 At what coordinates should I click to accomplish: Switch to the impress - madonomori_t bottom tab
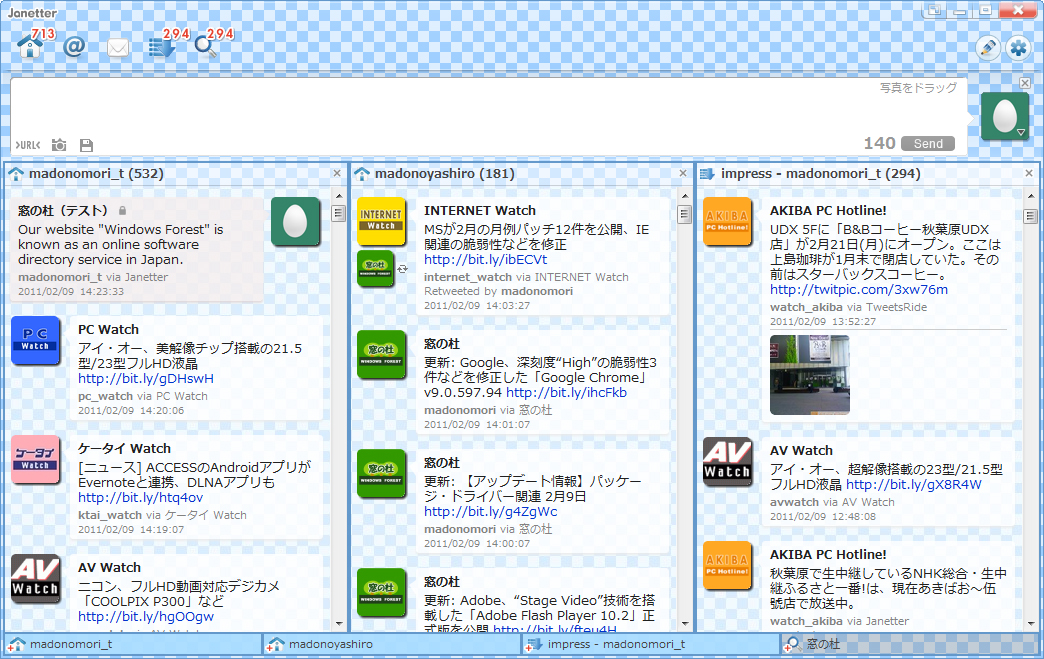[x=651, y=644]
